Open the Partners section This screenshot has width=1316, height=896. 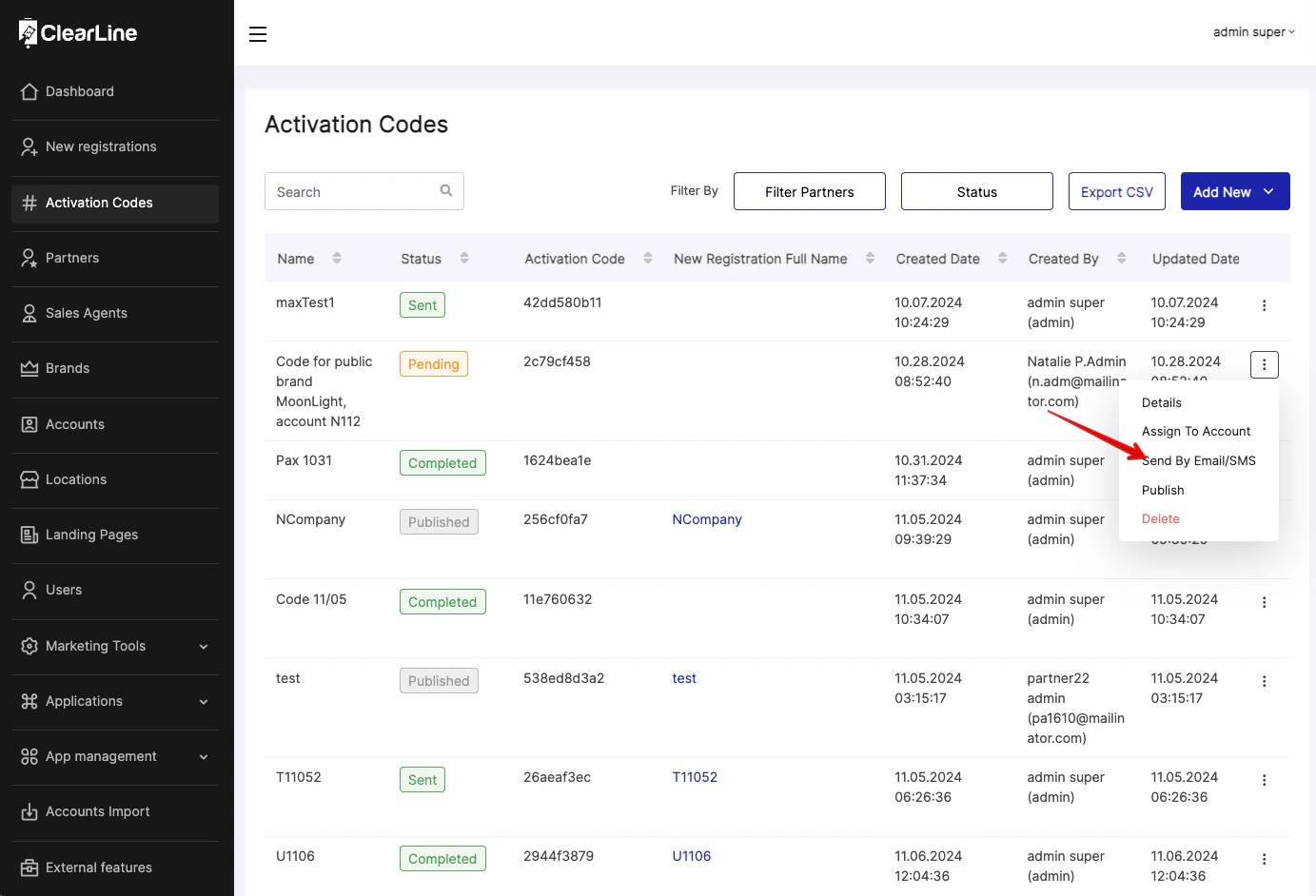[x=115, y=258]
